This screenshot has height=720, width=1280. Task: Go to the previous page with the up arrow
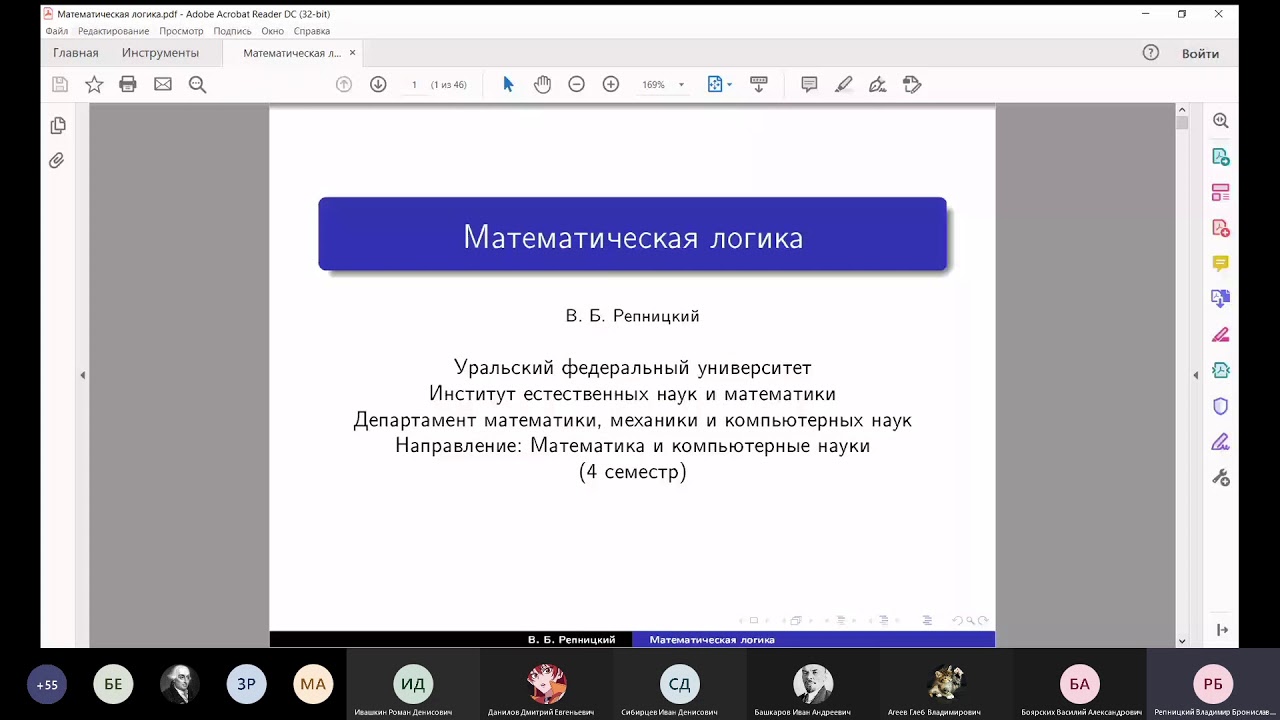[x=344, y=85]
